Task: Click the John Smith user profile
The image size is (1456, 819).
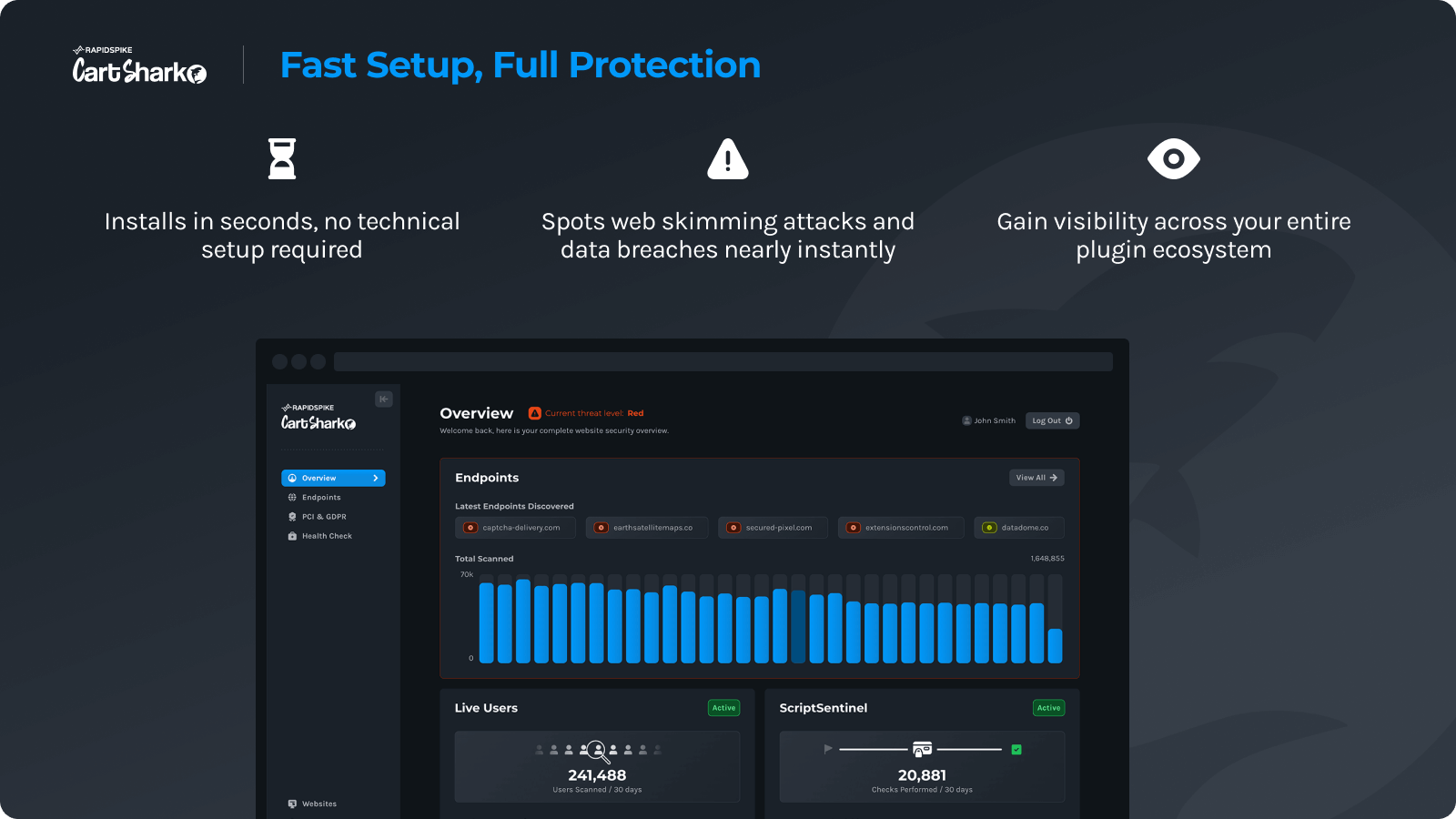Action: pyautogui.click(x=989, y=420)
